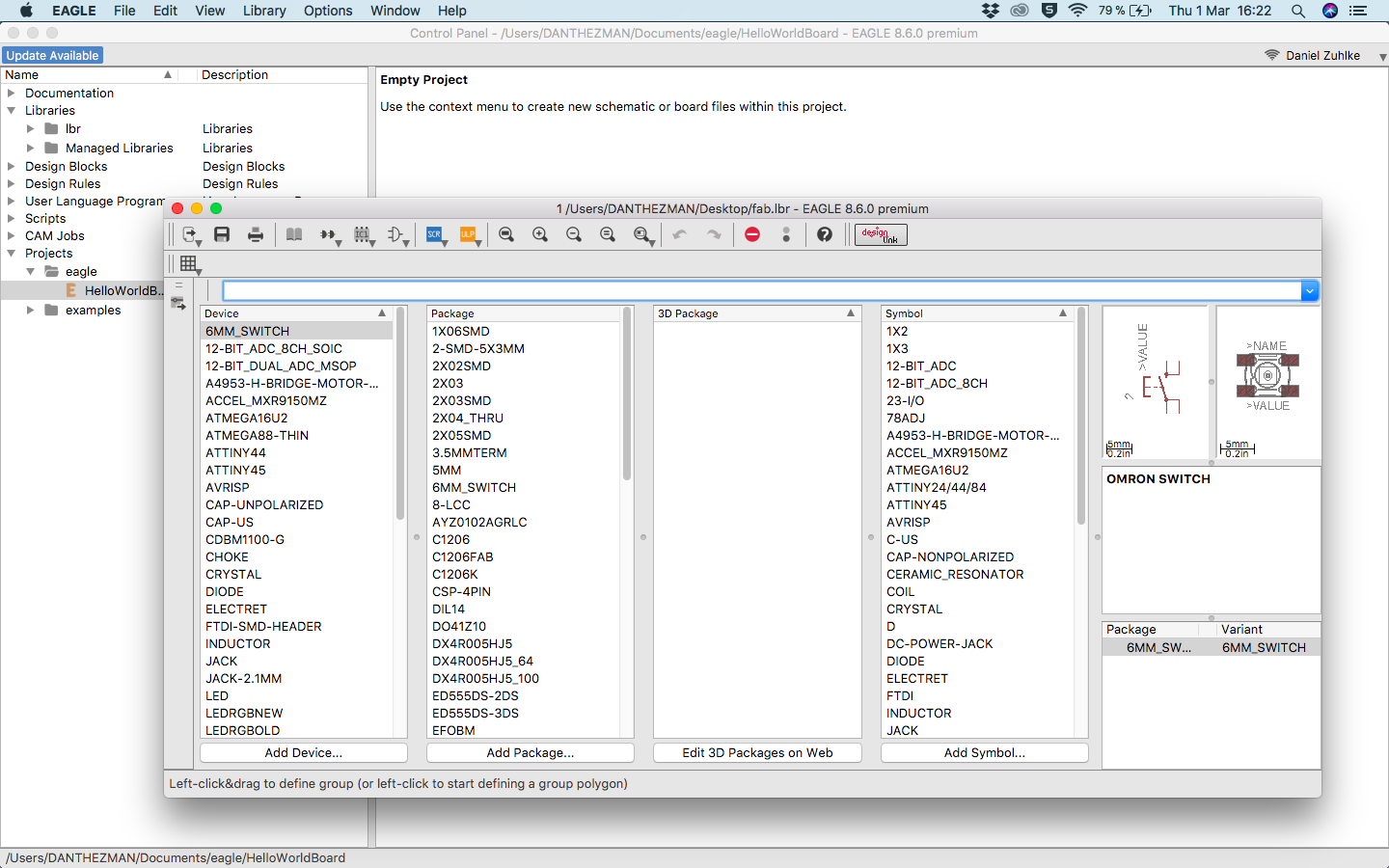Viewport: 1389px width, 868px height.
Task: Expand the Managed Libraries folder
Action: point(30,148)
